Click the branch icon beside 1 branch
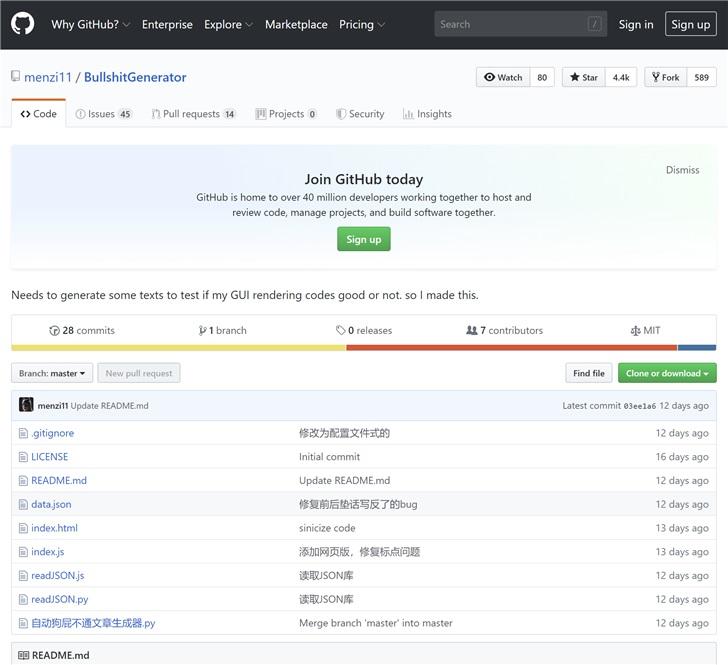Viewport: 728px width, 665px height. click(202, 331)
